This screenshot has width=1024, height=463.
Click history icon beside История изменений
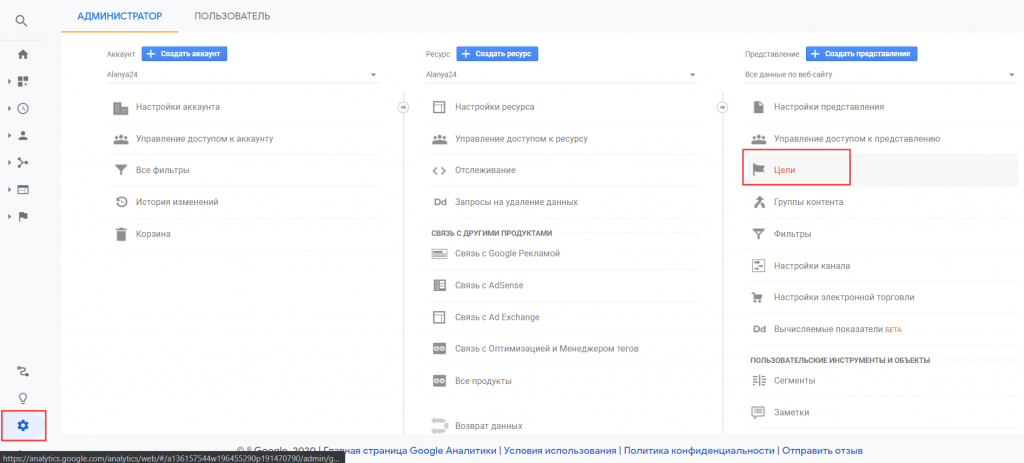(121, 202)
